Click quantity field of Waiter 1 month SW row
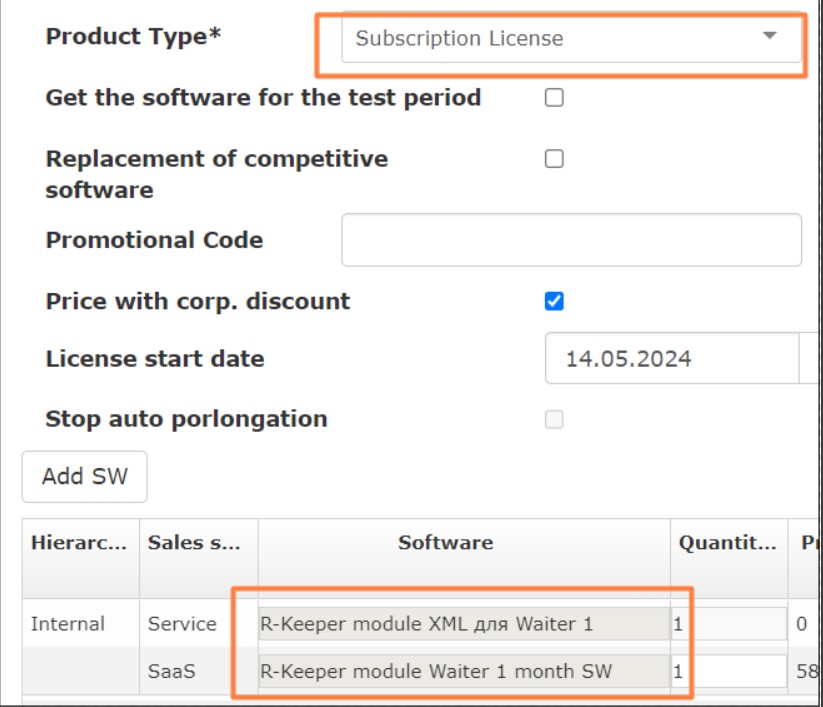This screenshot has width=823, height=707. click(729, 671)
